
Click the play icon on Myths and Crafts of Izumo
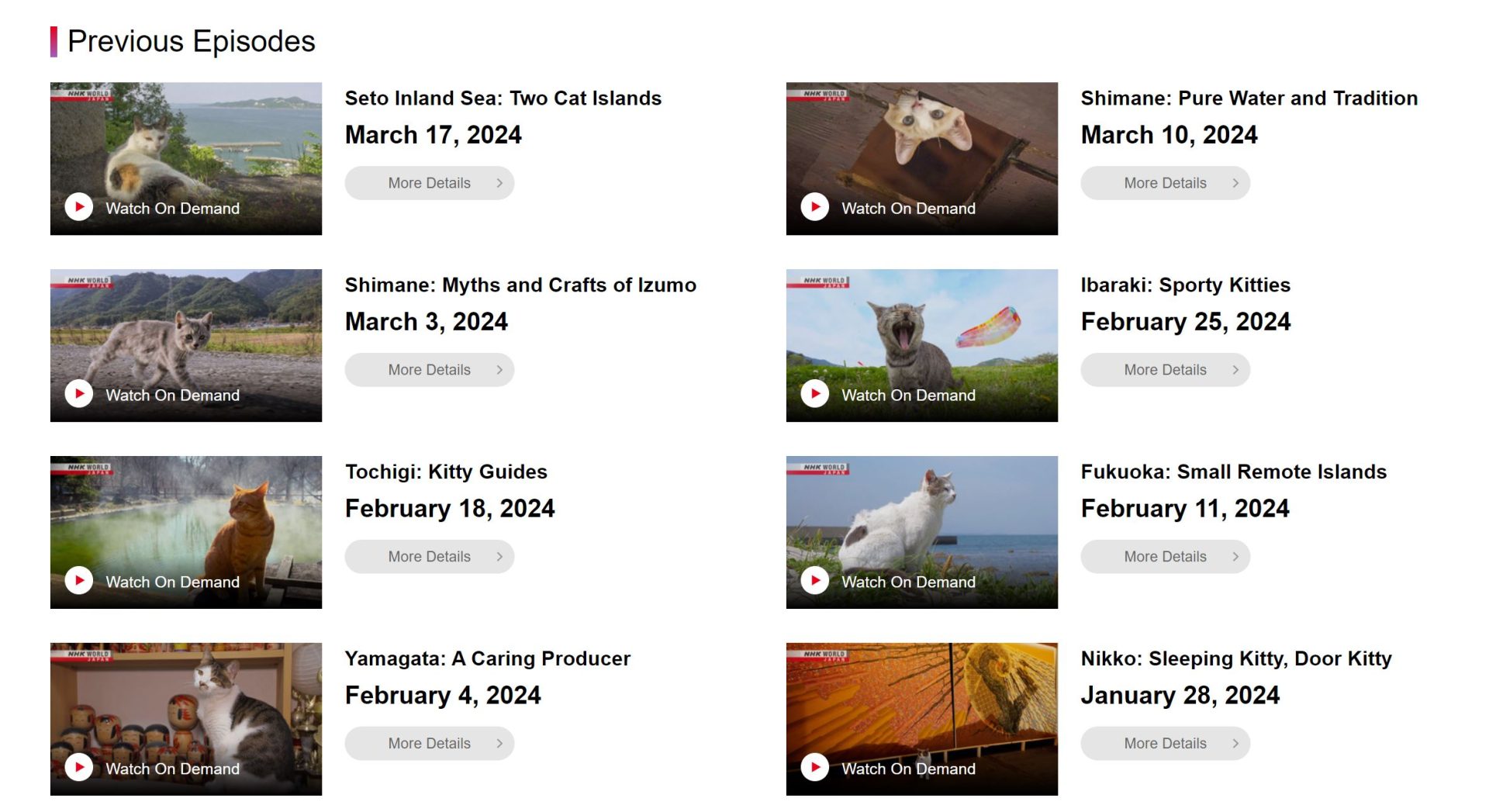pos(78,394)
